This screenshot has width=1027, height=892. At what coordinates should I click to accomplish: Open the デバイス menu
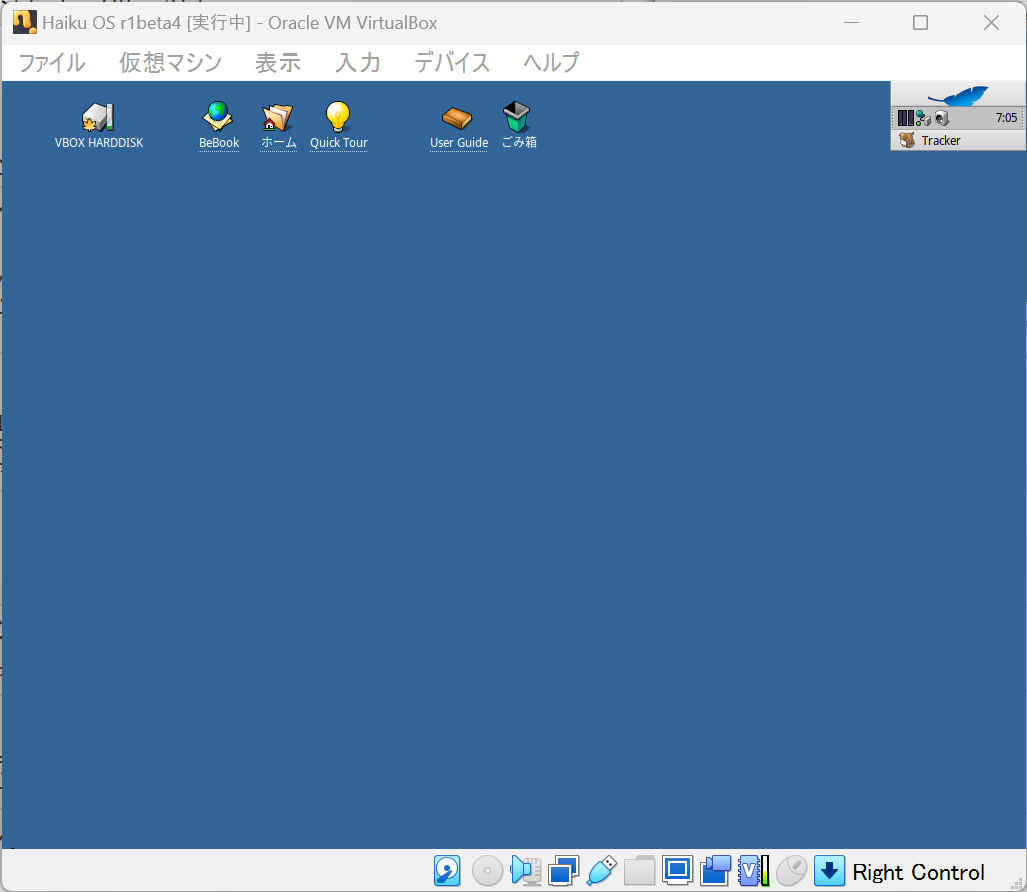tap(452, 63)
